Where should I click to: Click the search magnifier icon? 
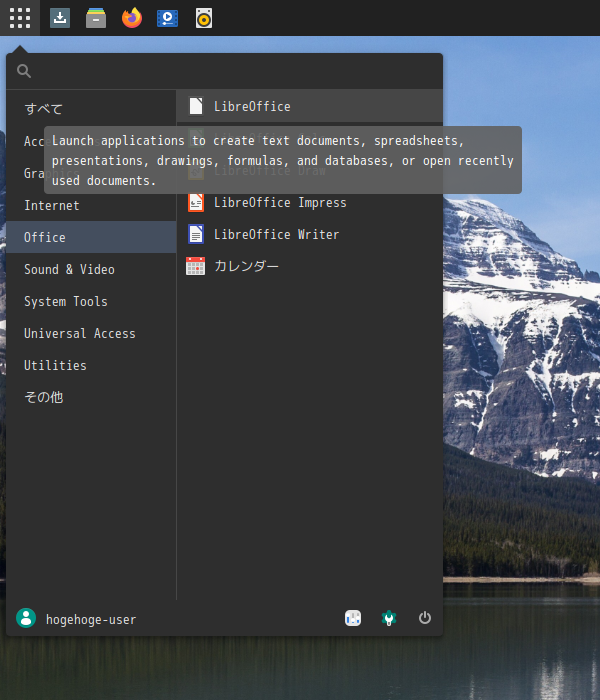pos(24,71)
